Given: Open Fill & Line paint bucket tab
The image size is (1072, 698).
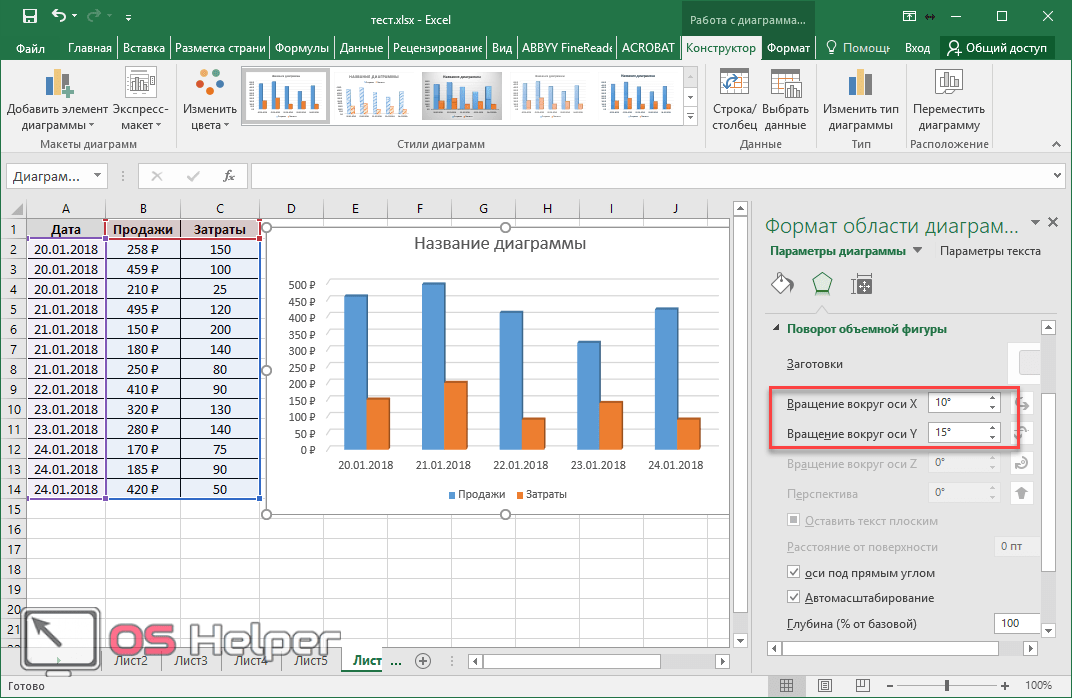Looking at the screenshot, I should 782,284.
